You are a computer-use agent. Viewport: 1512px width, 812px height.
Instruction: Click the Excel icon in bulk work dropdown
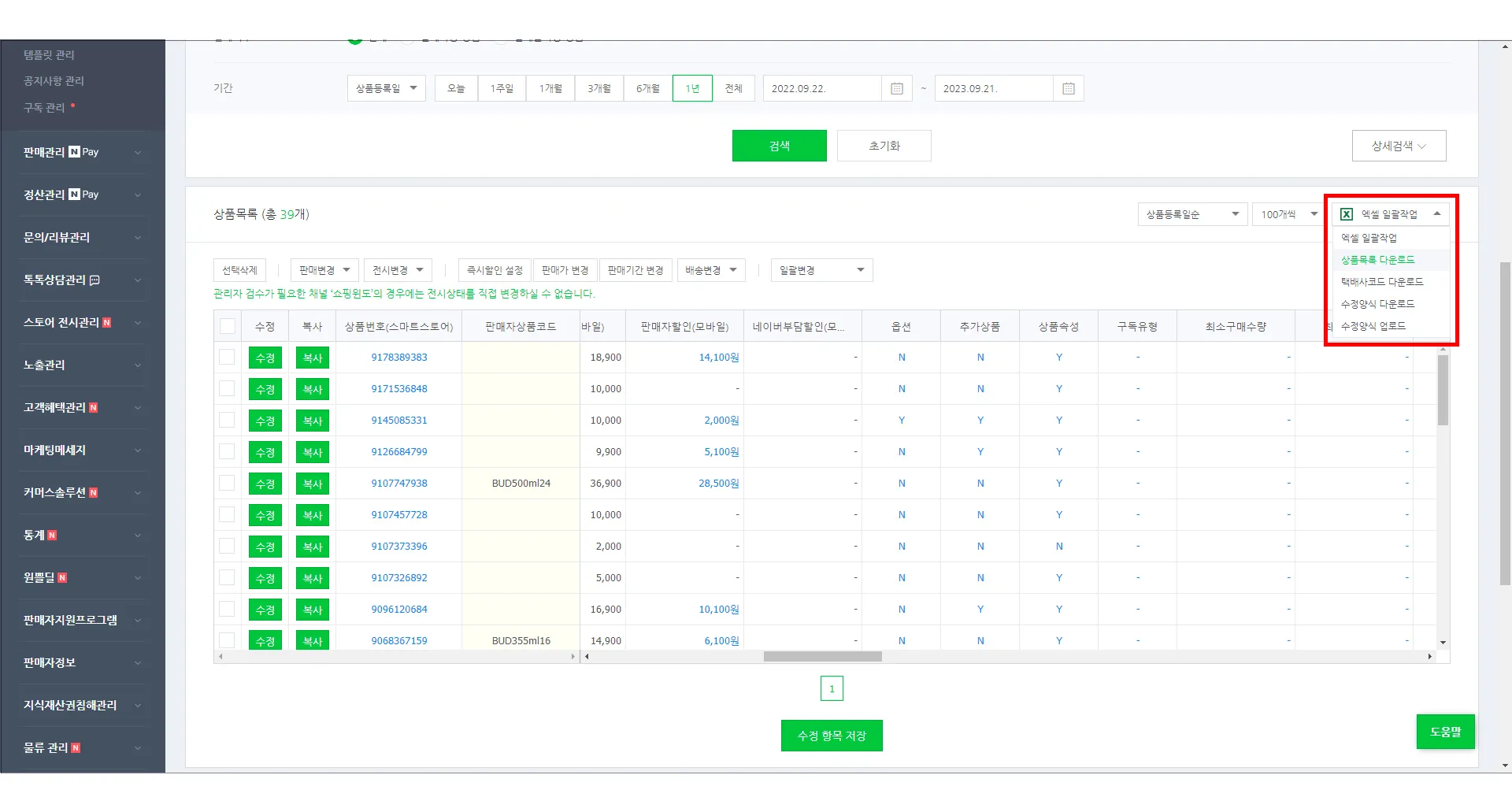click(x=1347, y=214)
